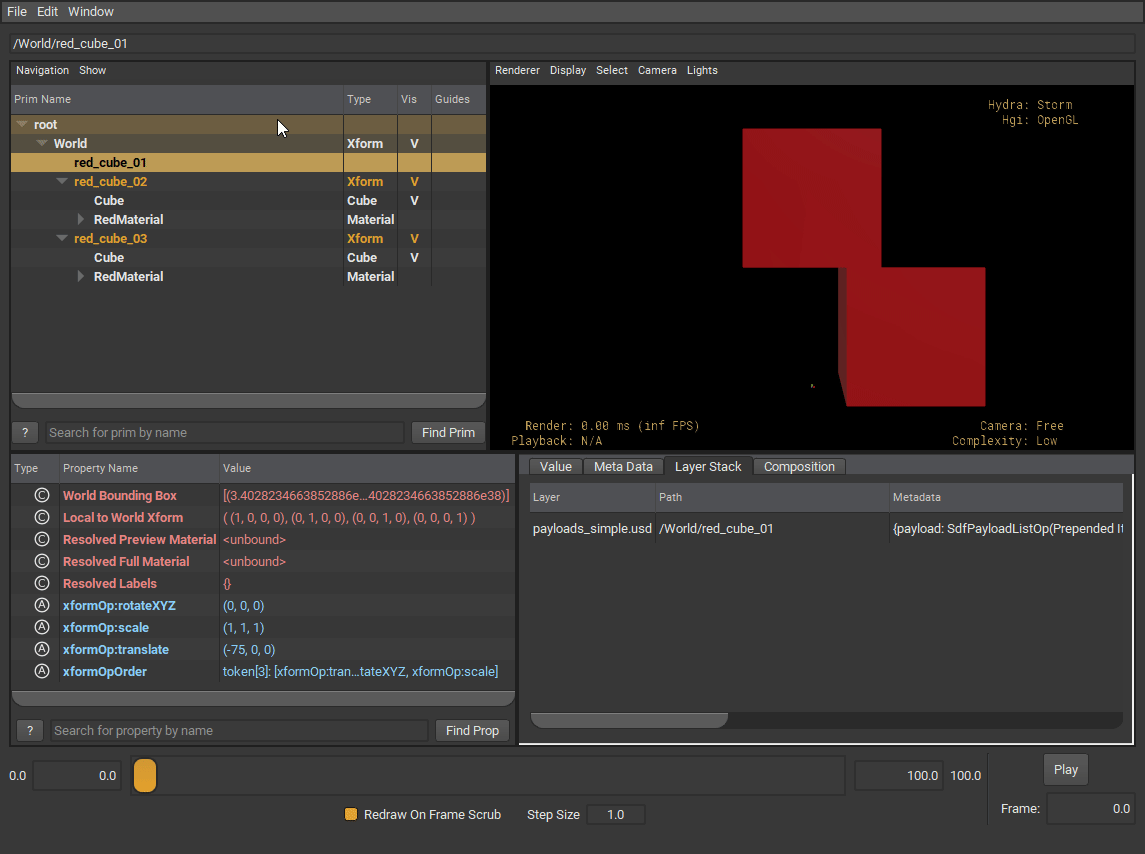Click attribute icon for xformOp:translate
This screenshot has height=854, width=1145.
click(42, 649)
